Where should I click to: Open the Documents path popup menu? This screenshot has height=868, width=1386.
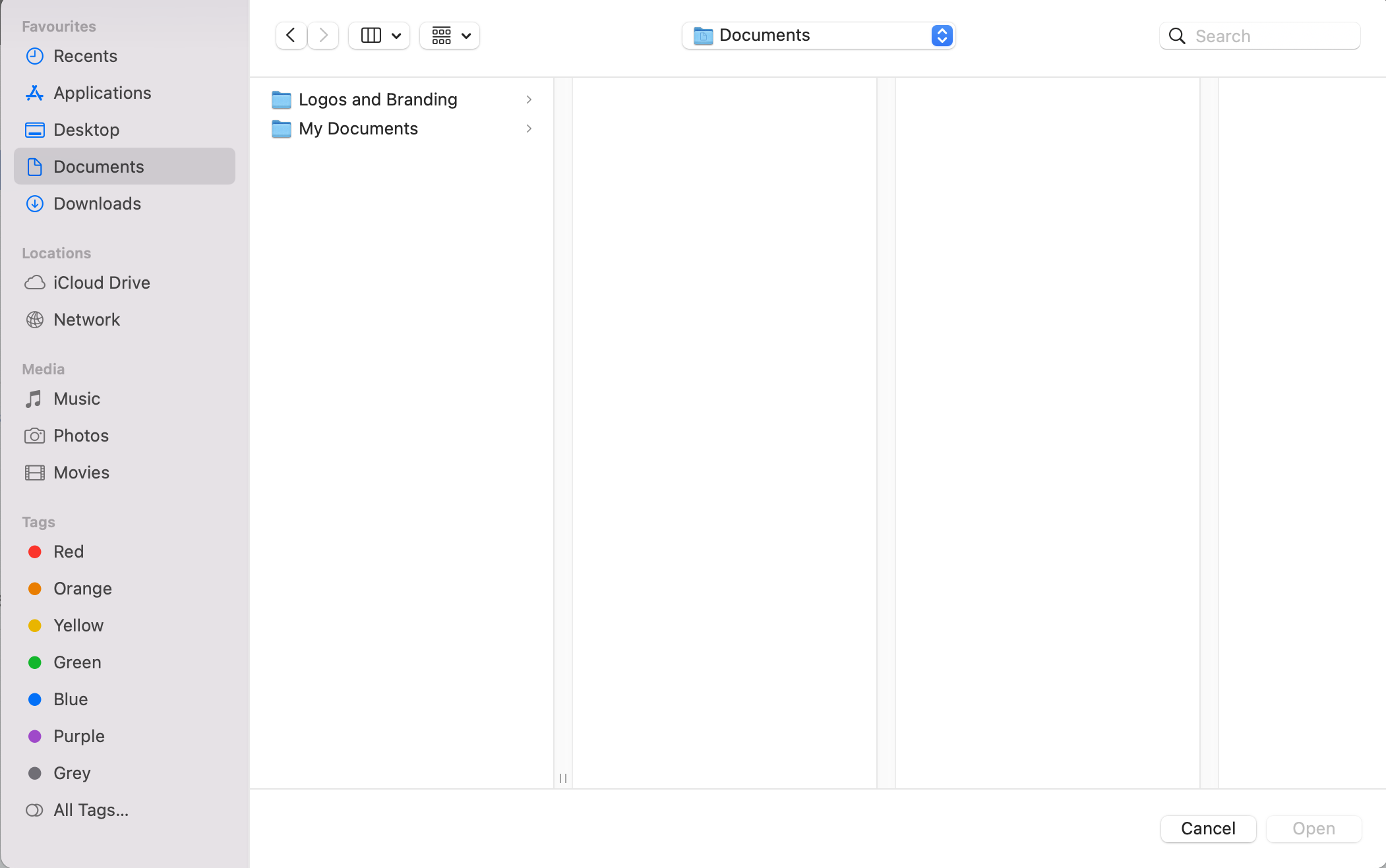[x=818, y=36]
